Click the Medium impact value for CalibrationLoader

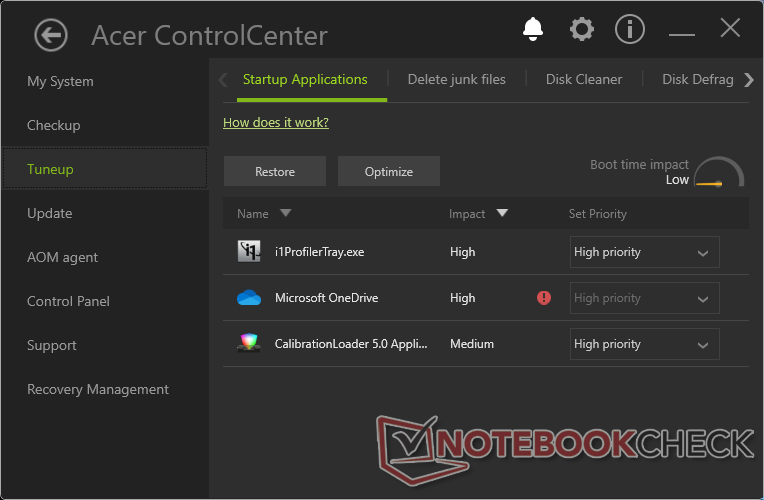(472, 344)
